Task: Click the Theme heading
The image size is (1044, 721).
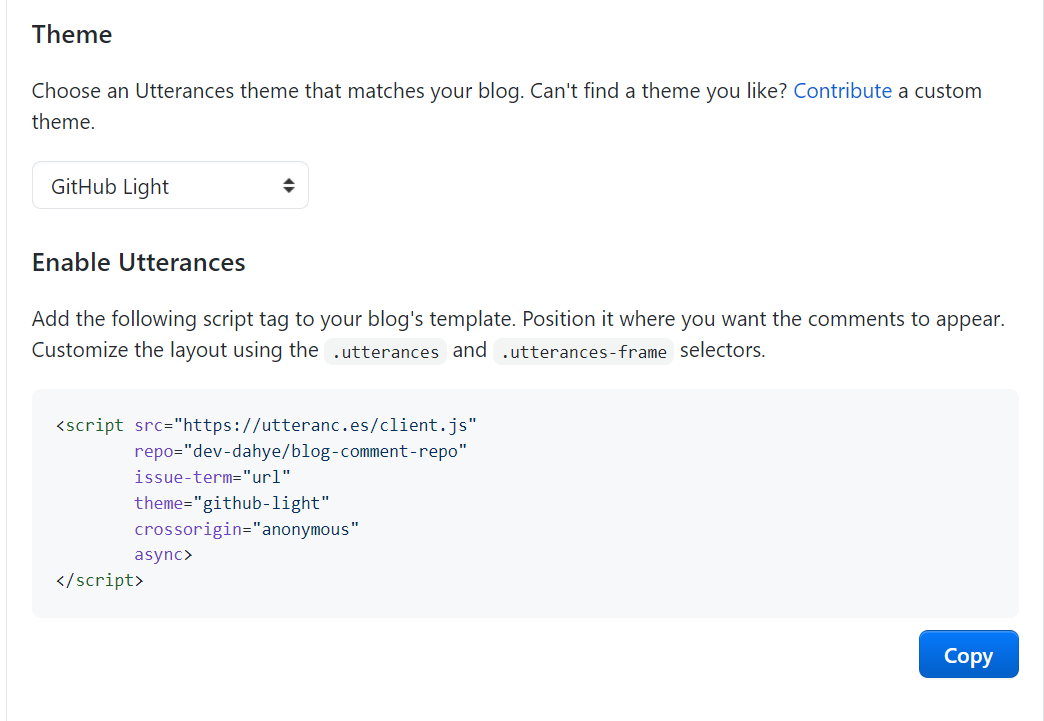Action: pyautogui.click(x=72, y=35)
